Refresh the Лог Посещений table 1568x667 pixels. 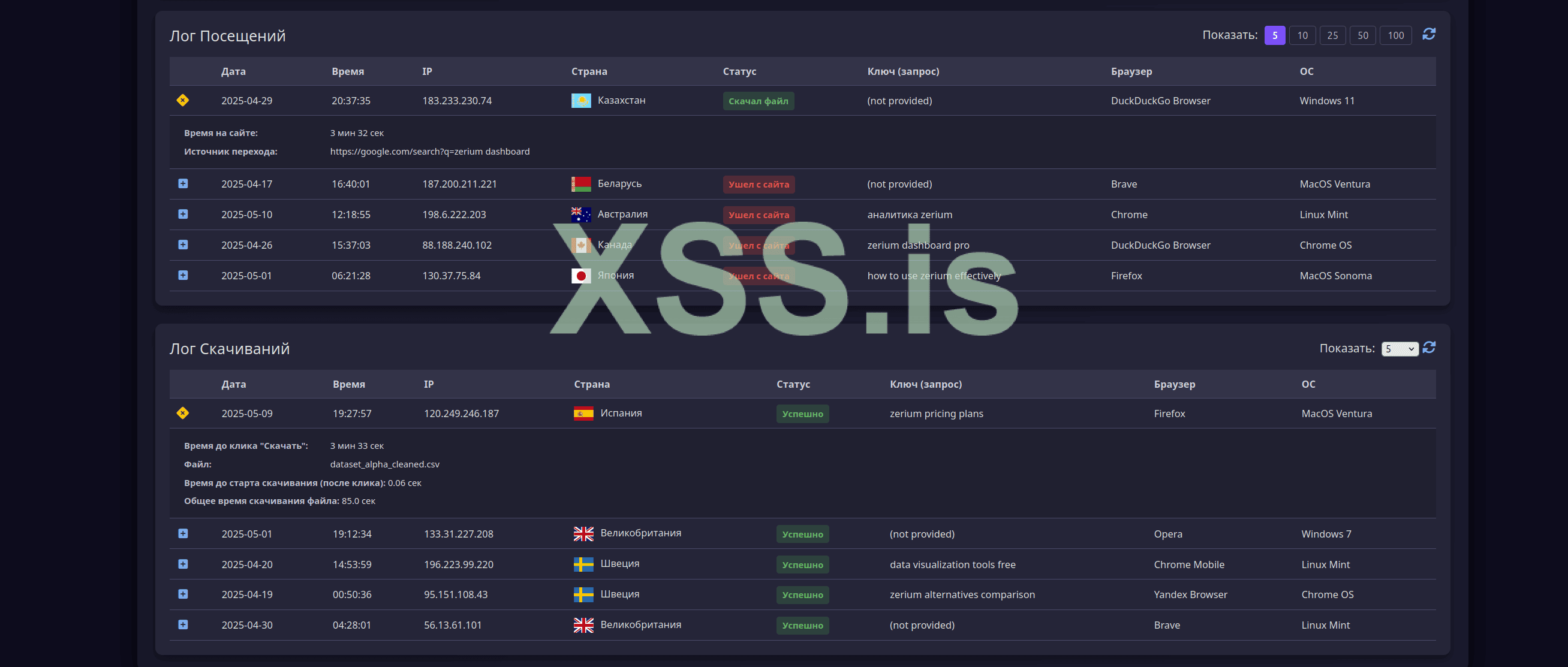click(1429, 34)
